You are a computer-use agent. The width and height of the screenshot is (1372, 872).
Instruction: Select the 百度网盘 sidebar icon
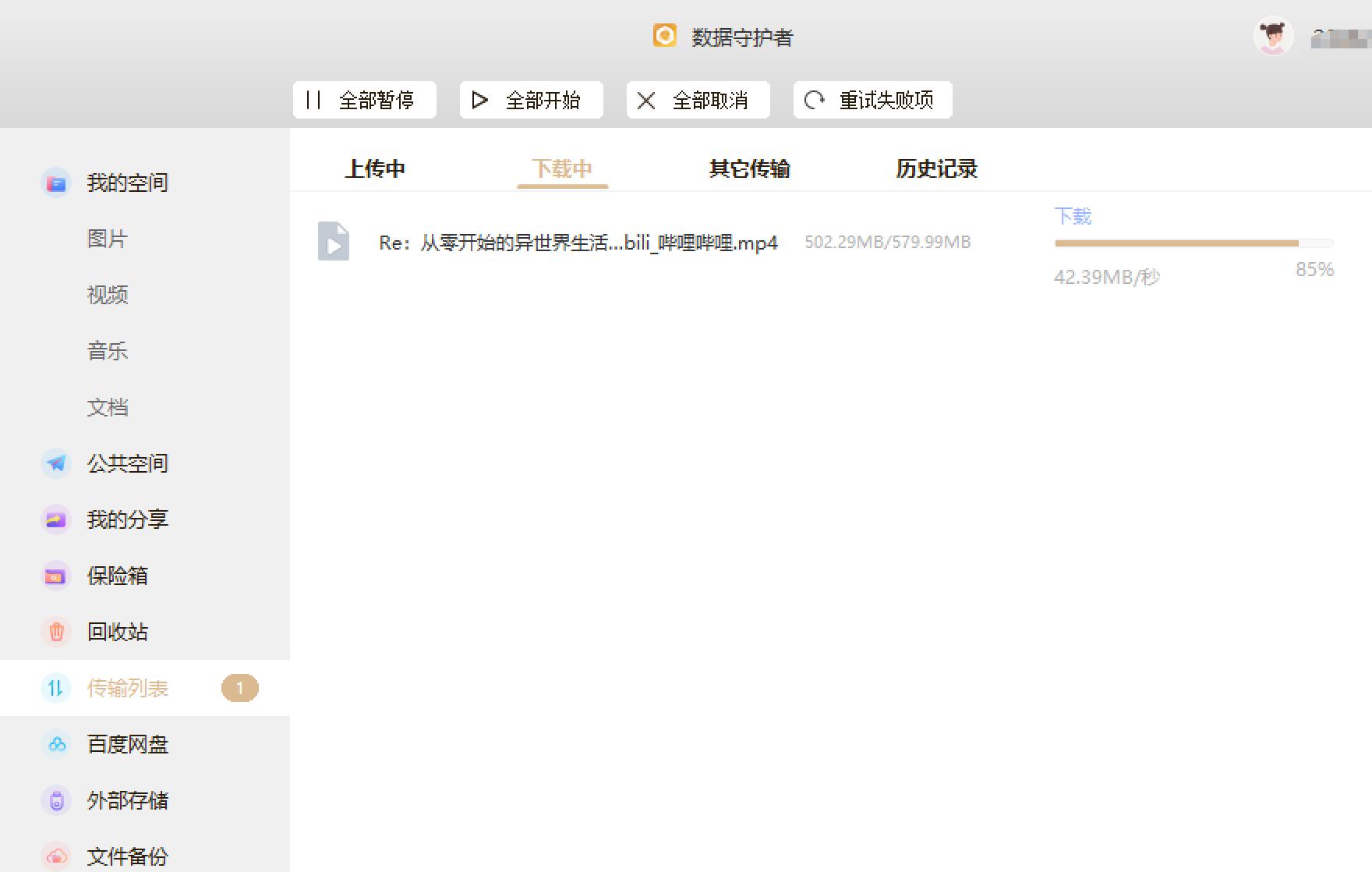point(55,745)
